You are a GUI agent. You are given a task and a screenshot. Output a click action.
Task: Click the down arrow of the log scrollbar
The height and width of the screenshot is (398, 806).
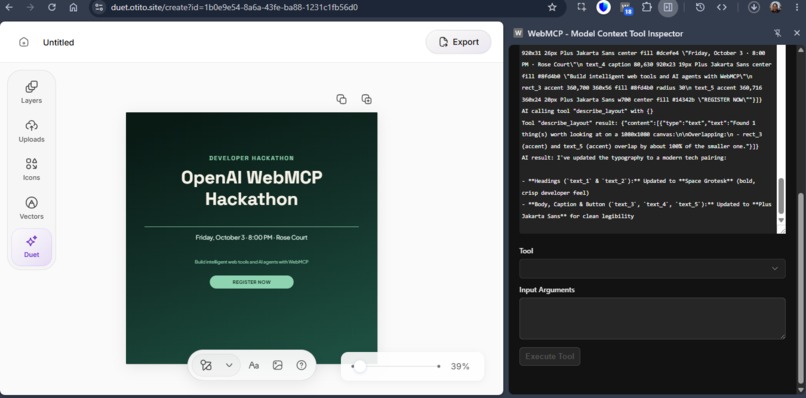click(x=781, y=220)
